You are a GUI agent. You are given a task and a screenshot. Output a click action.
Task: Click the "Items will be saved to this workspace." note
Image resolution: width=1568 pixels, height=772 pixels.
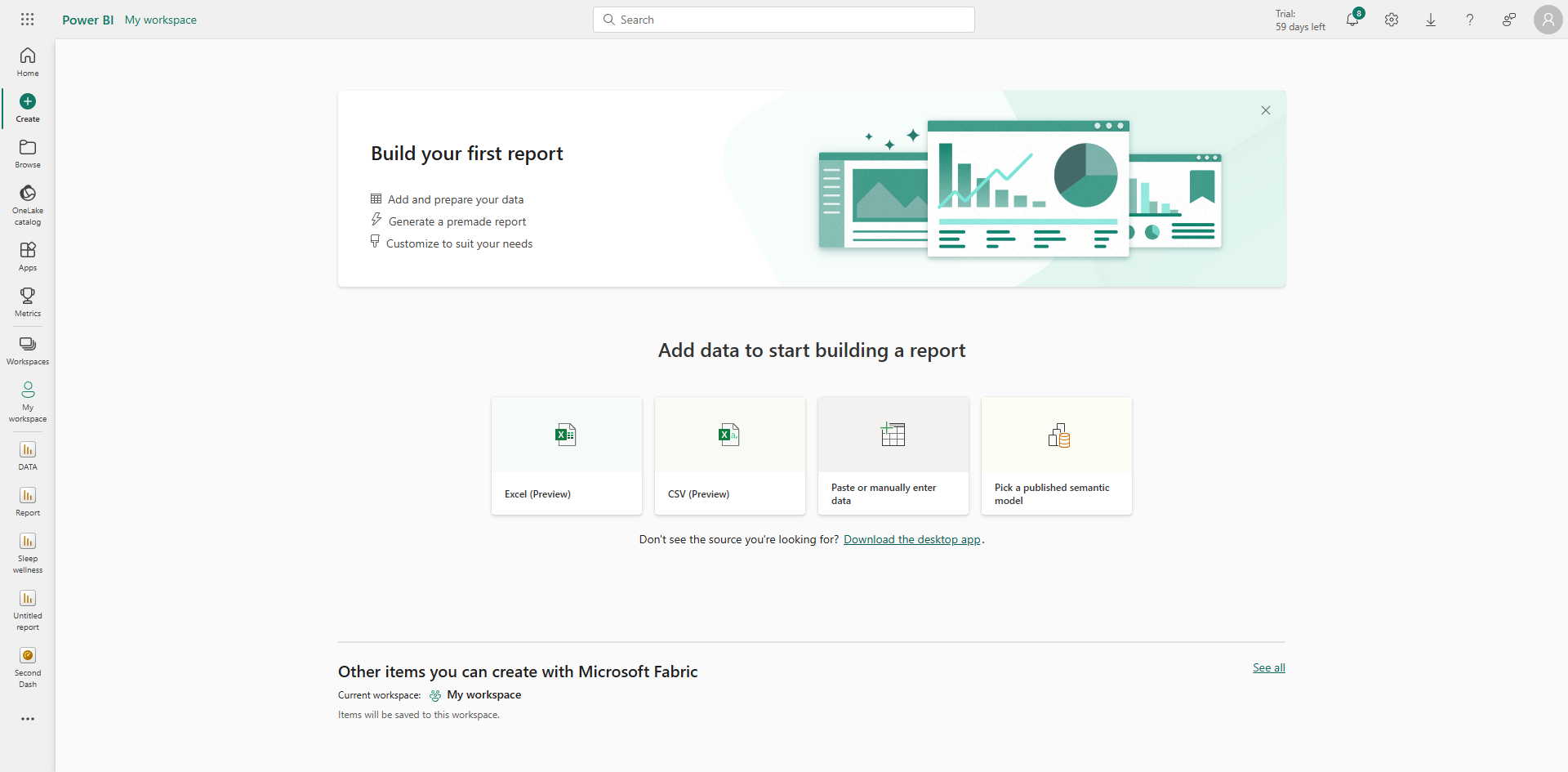coord(419,715)
